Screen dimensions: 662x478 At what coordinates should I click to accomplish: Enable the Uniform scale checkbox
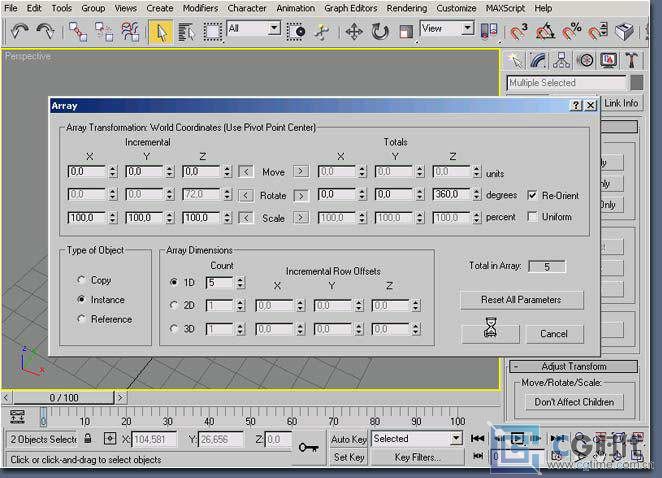coord(532,217)
